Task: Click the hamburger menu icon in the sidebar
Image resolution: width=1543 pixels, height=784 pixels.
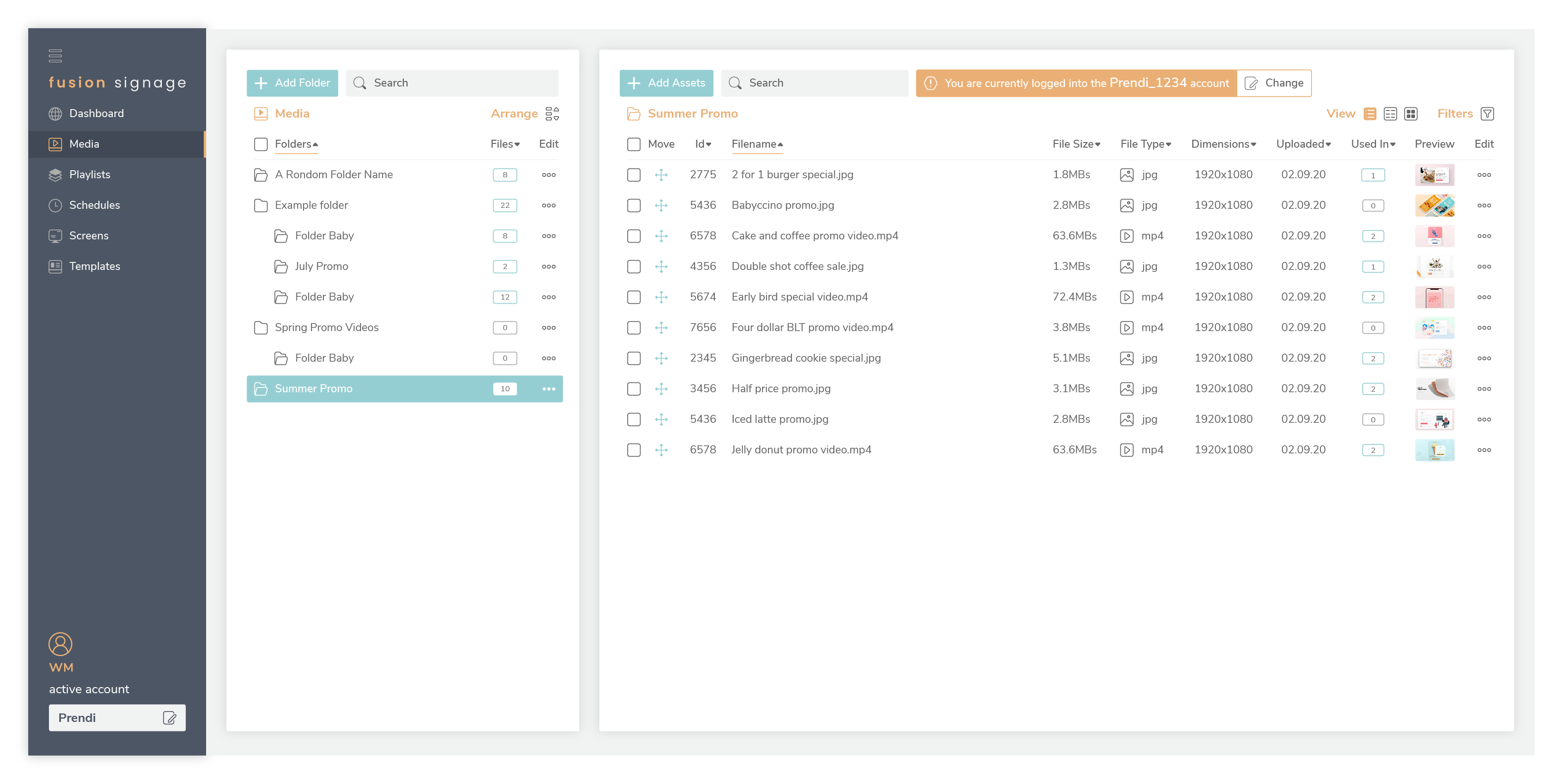Action: coord(55,55)
